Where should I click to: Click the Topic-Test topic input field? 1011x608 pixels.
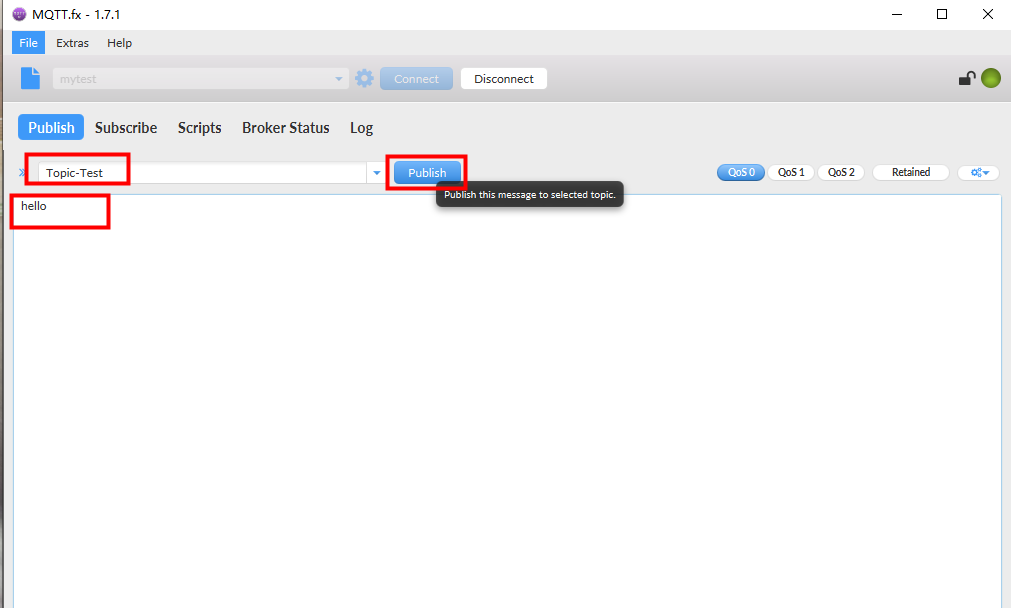tap(202, 172)
